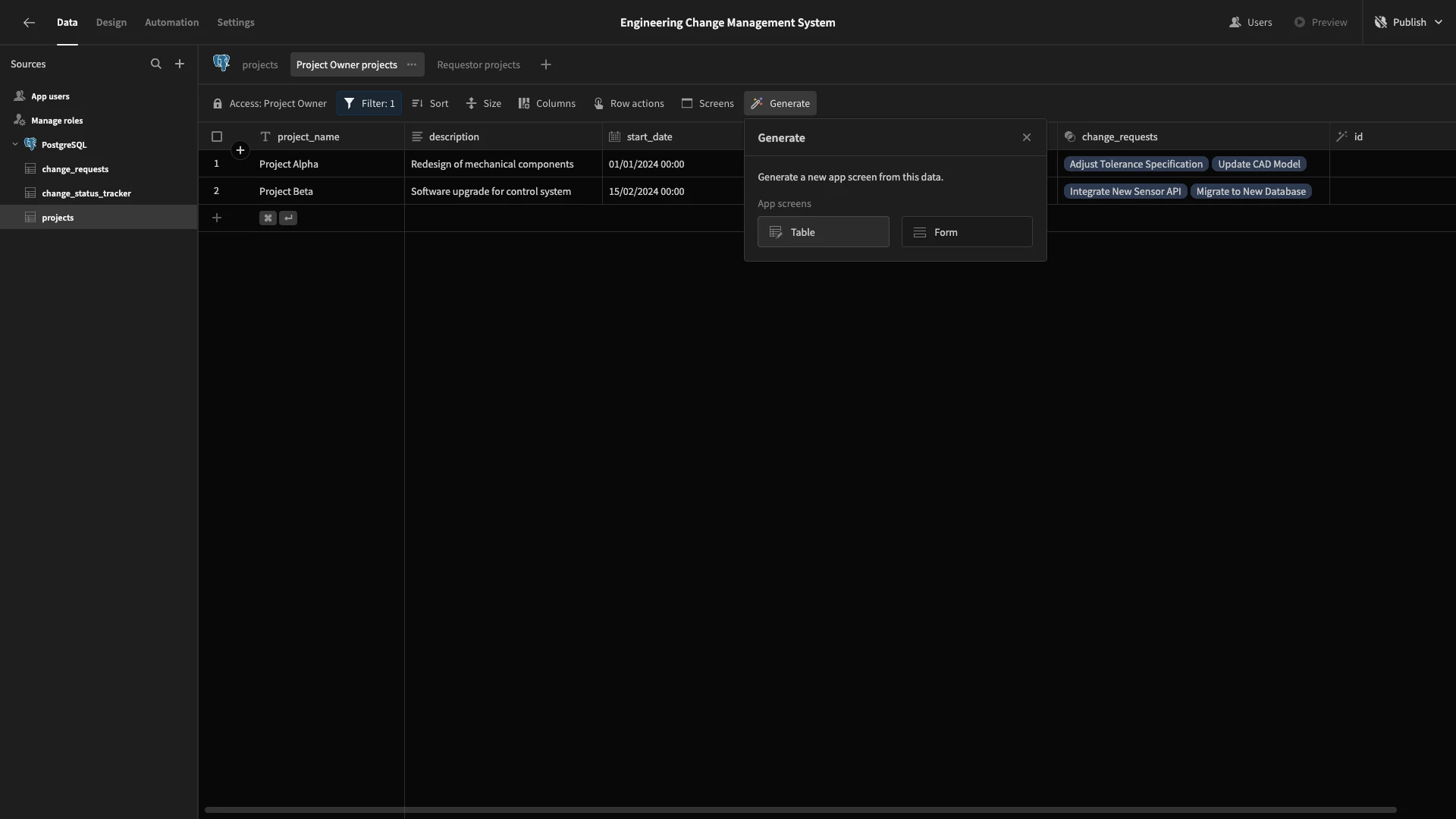This screenshot has width=1456, height=819.
Task: Select Redesign of mechanical components cell
Action: [x=504, y=165]
